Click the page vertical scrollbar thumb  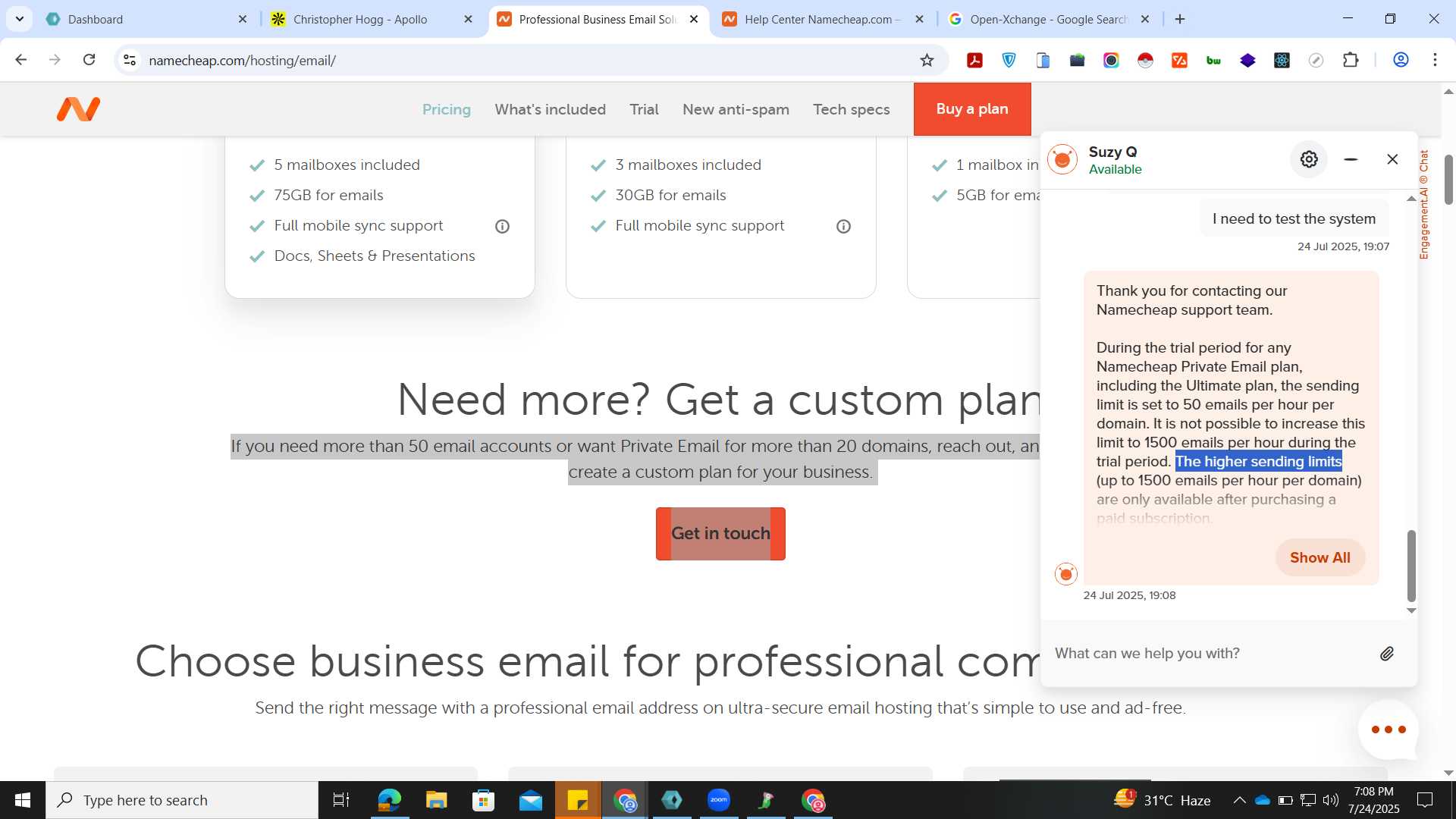point(1448,180)
